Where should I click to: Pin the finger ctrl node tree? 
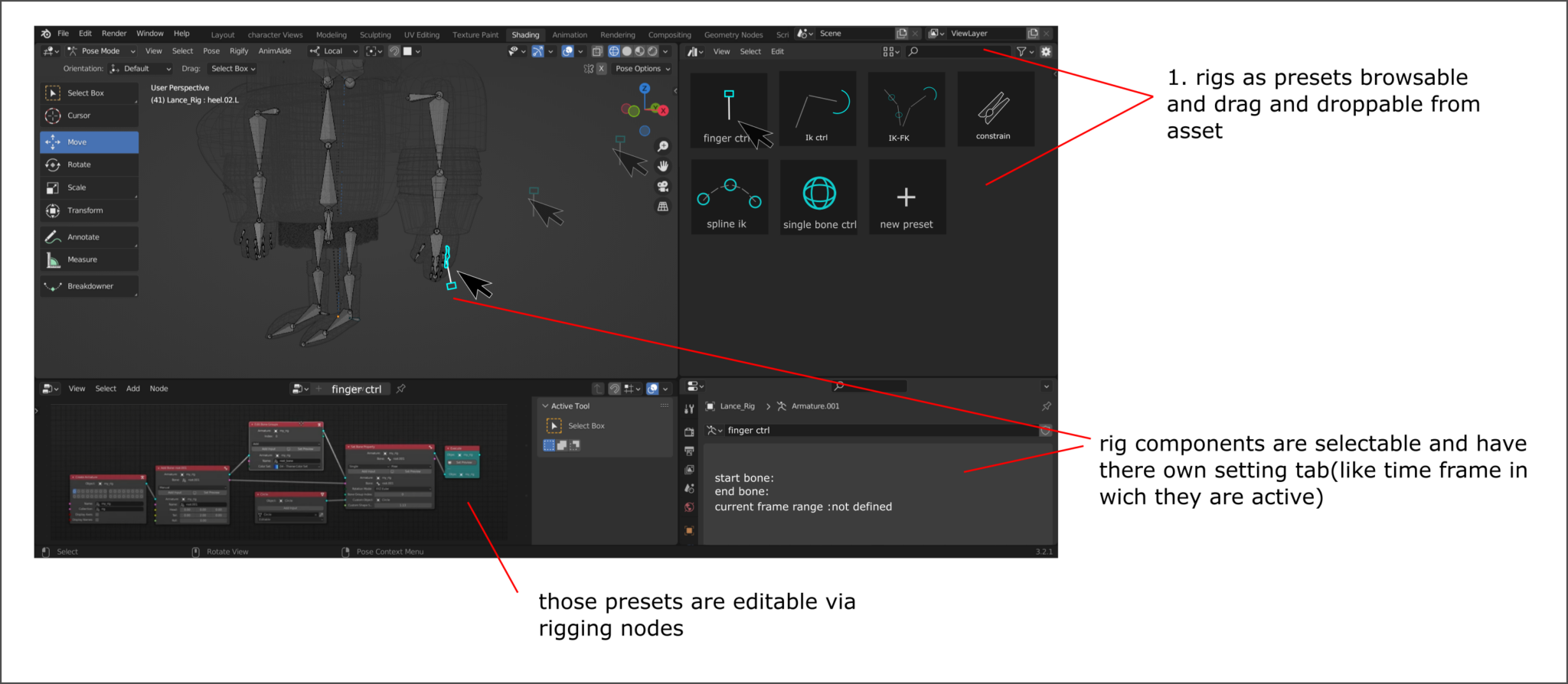pos(401,389)
